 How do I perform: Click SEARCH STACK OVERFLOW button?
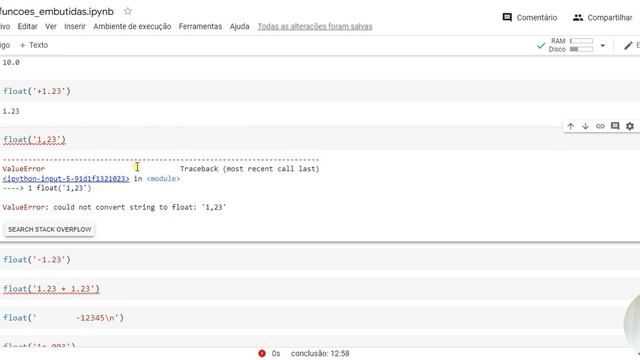tap(50, 229)
